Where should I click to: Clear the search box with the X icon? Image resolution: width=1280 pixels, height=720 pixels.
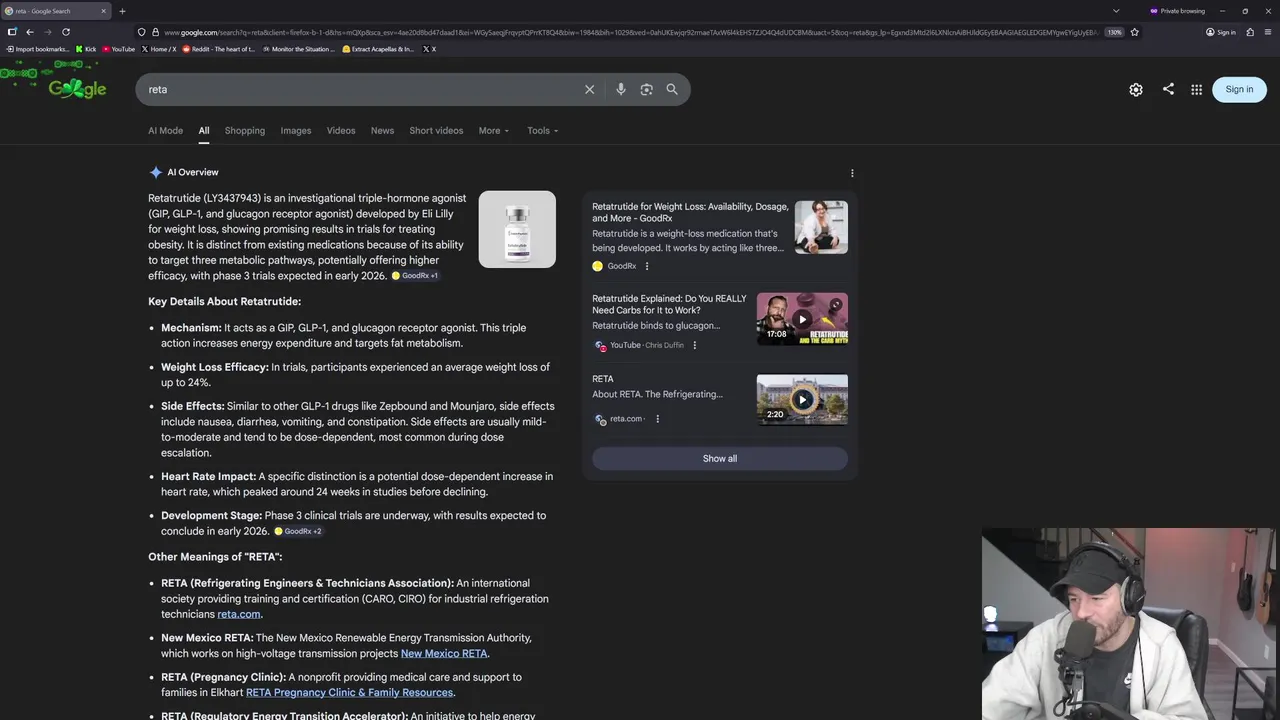(589, 89)
